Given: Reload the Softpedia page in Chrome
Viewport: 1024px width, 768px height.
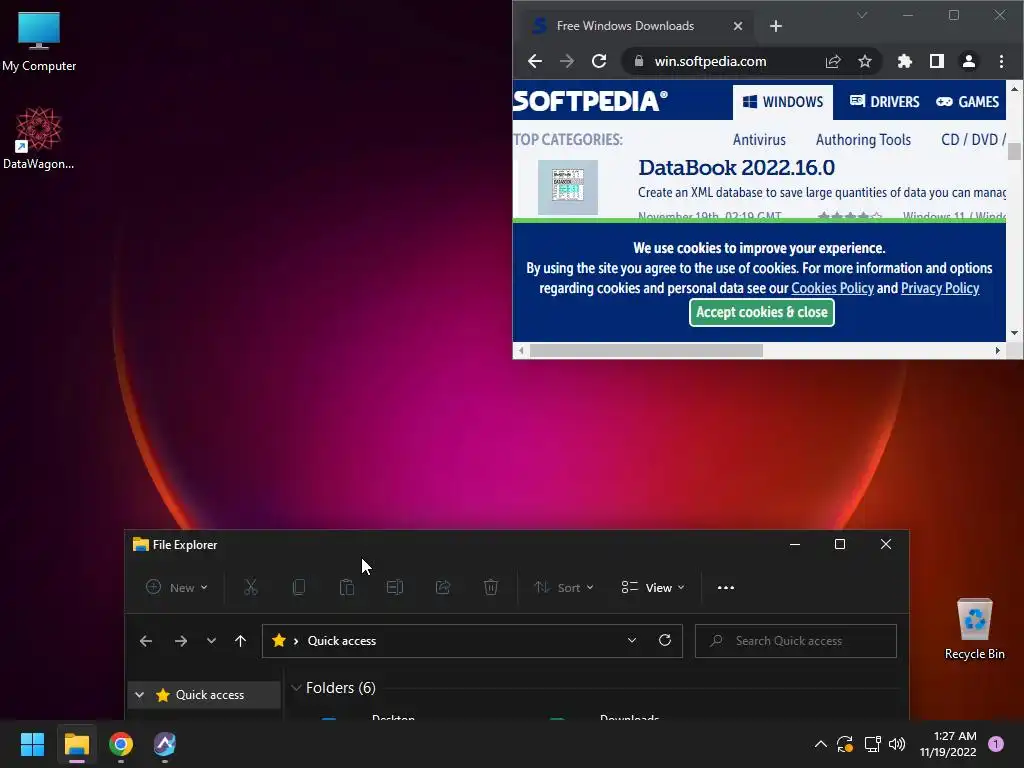Looking at the screenshot, I should (x=599, y=61).
